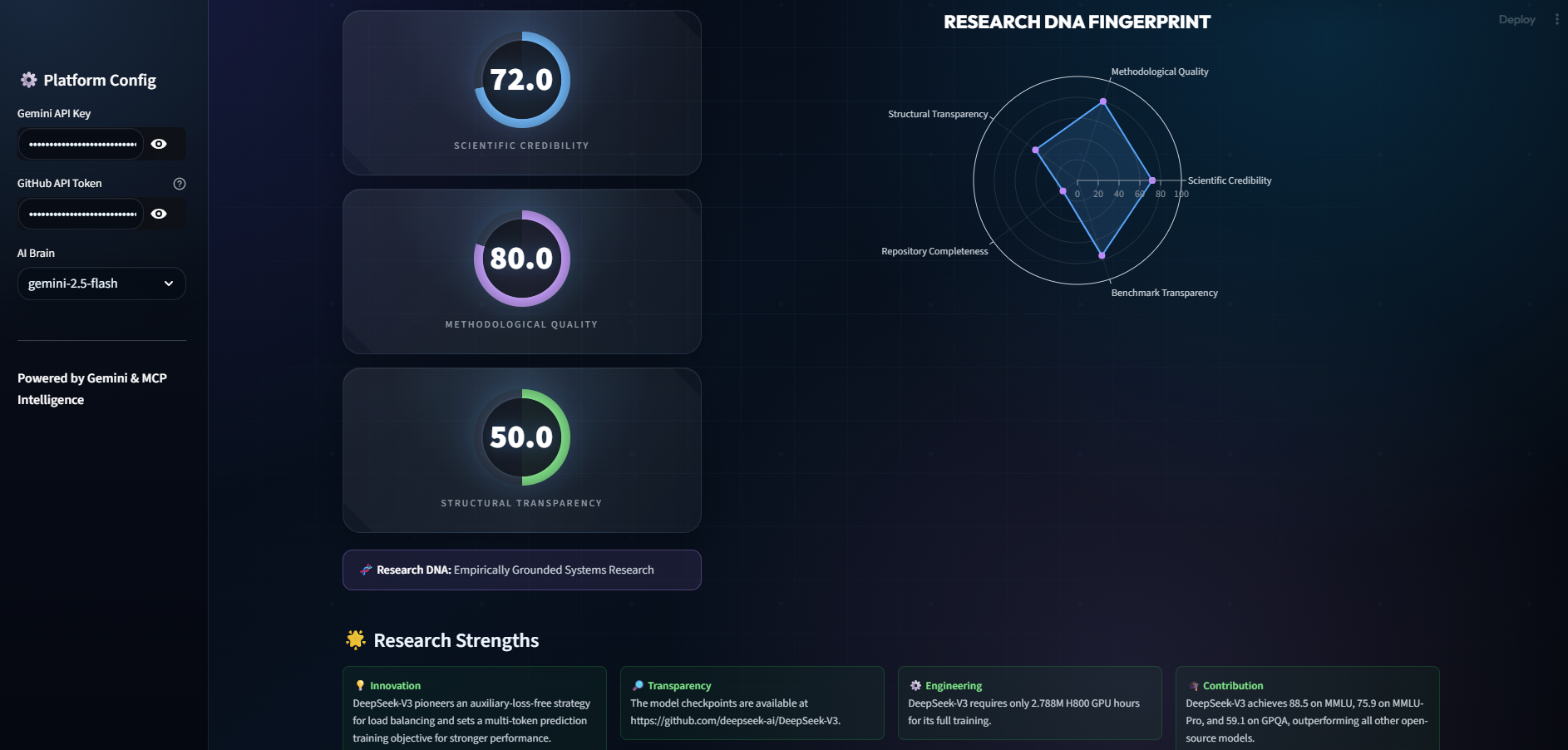Click 'Powered by Gemini & MCP Intelligence' text
This screenshot has height=750, width=1568.
(x=92, y=389)
